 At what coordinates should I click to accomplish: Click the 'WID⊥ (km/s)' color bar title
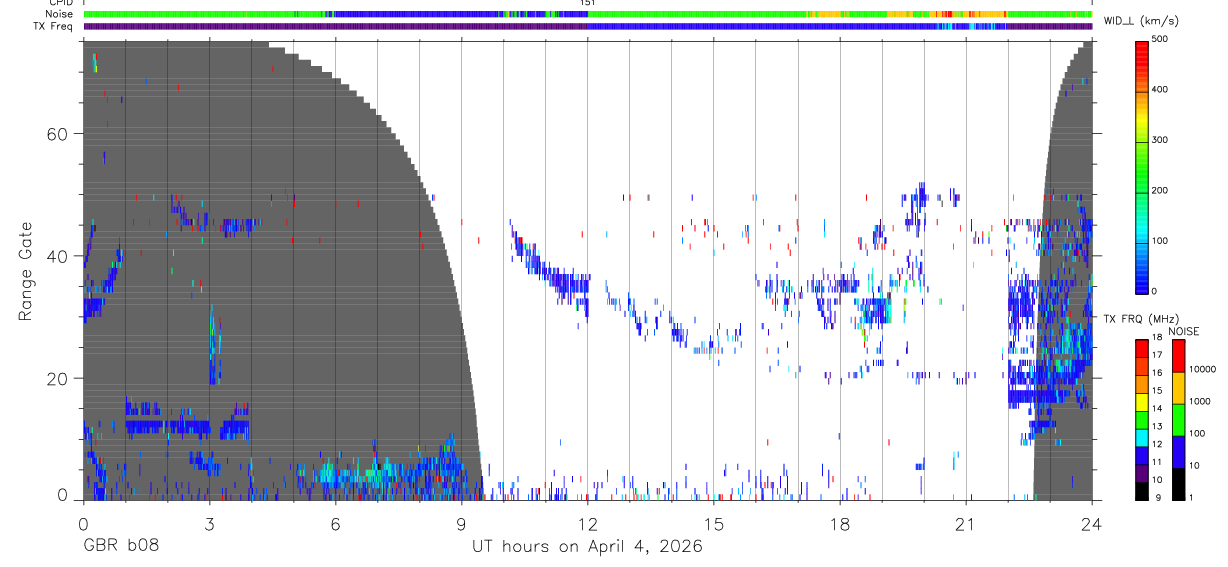pyautogui.click(x=1140, y=21)
